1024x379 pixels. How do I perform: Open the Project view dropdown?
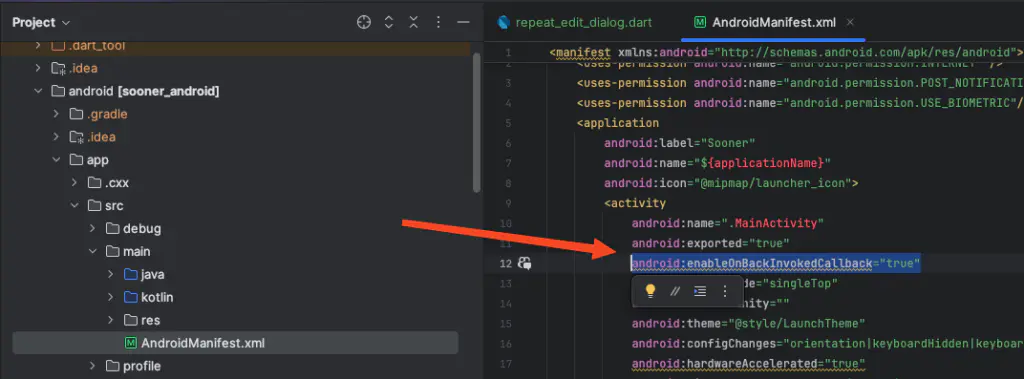(40, 22)
